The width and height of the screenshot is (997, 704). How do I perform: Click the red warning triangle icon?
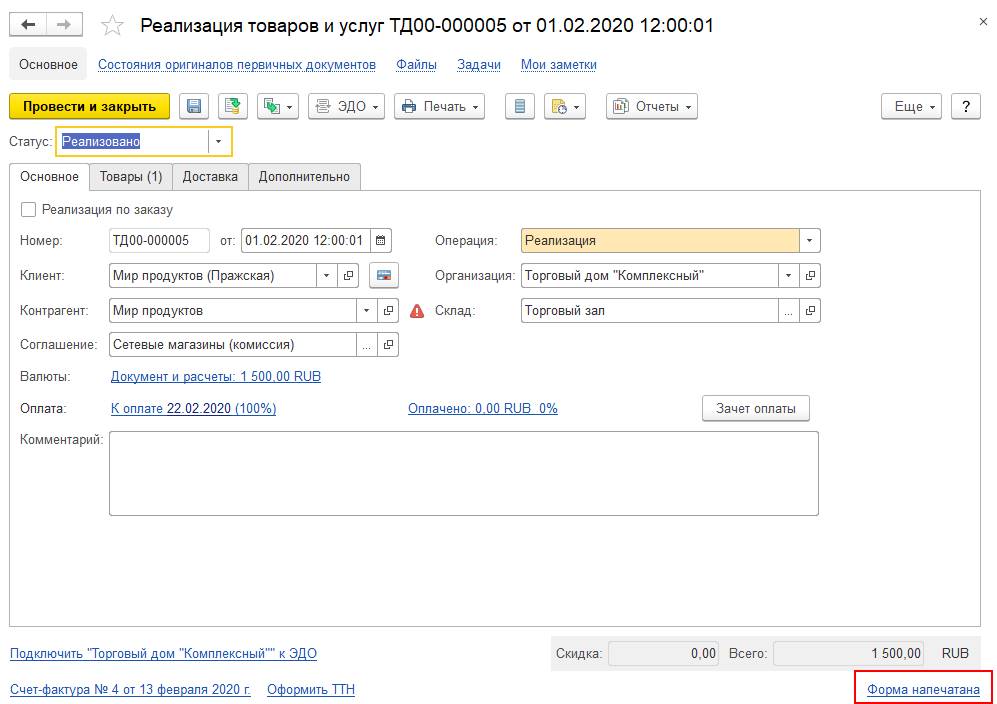coord(416,311)
